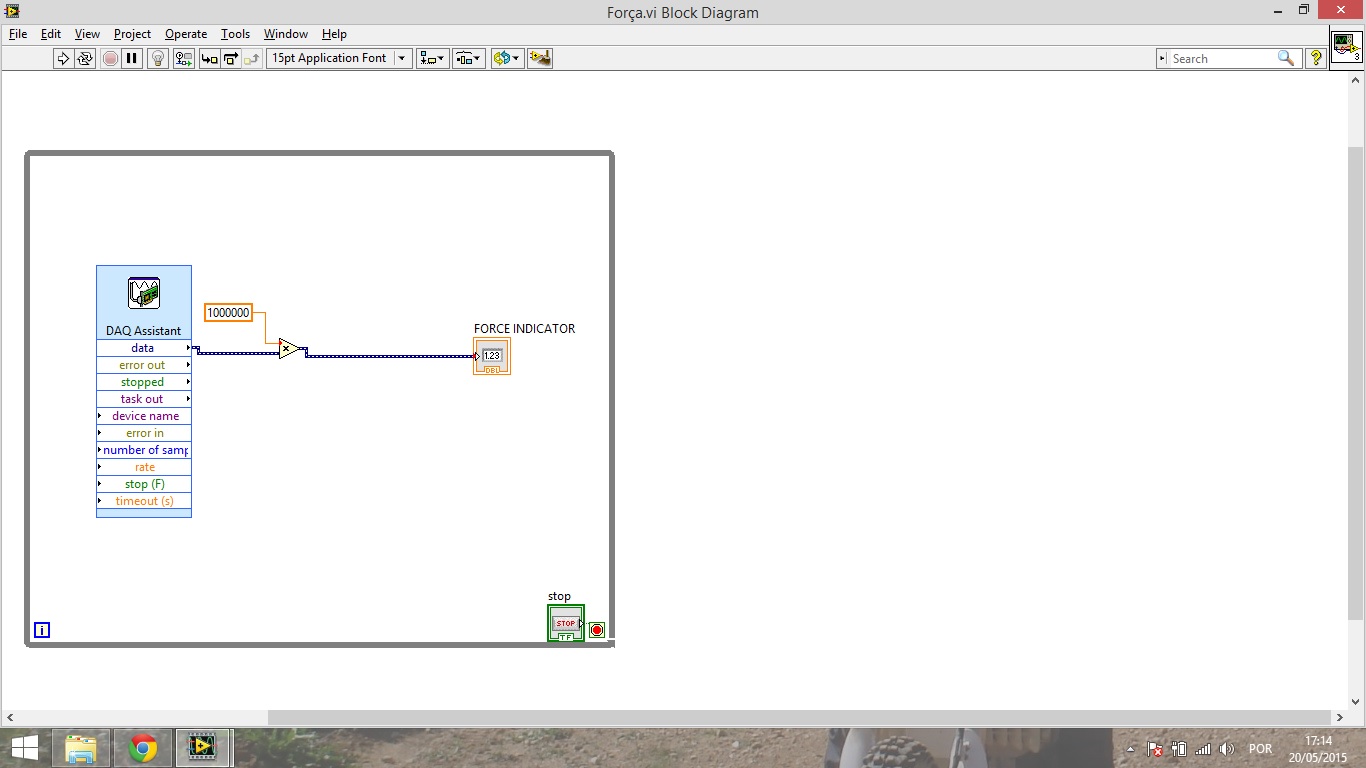Click Step Out button
This screenshot has height=768, width=1366.
(x=252, y=58)
